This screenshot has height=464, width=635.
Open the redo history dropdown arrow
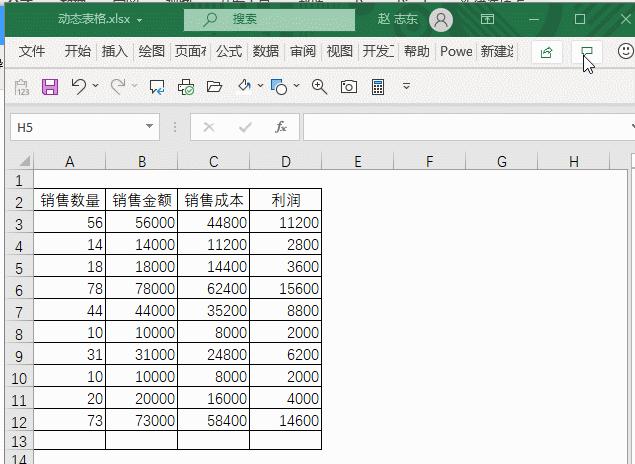[x=134, y=85]
